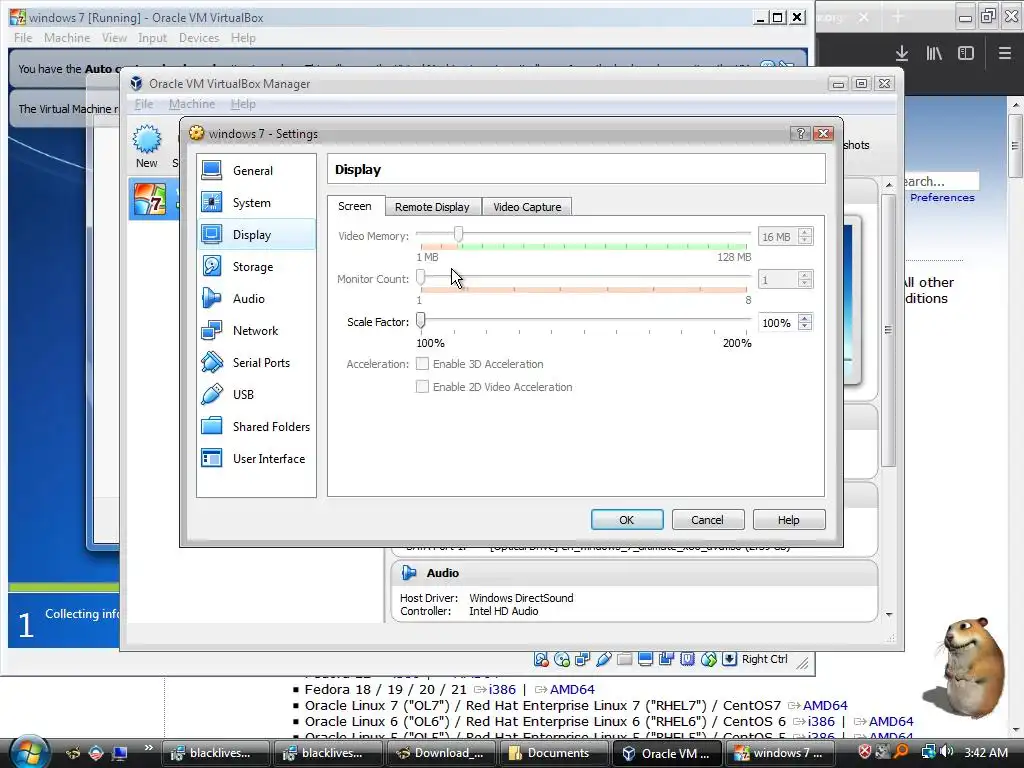Enable 3D Acceleration checkbox
Viewport: 1024px width, 768px height.
click(423, 364)
